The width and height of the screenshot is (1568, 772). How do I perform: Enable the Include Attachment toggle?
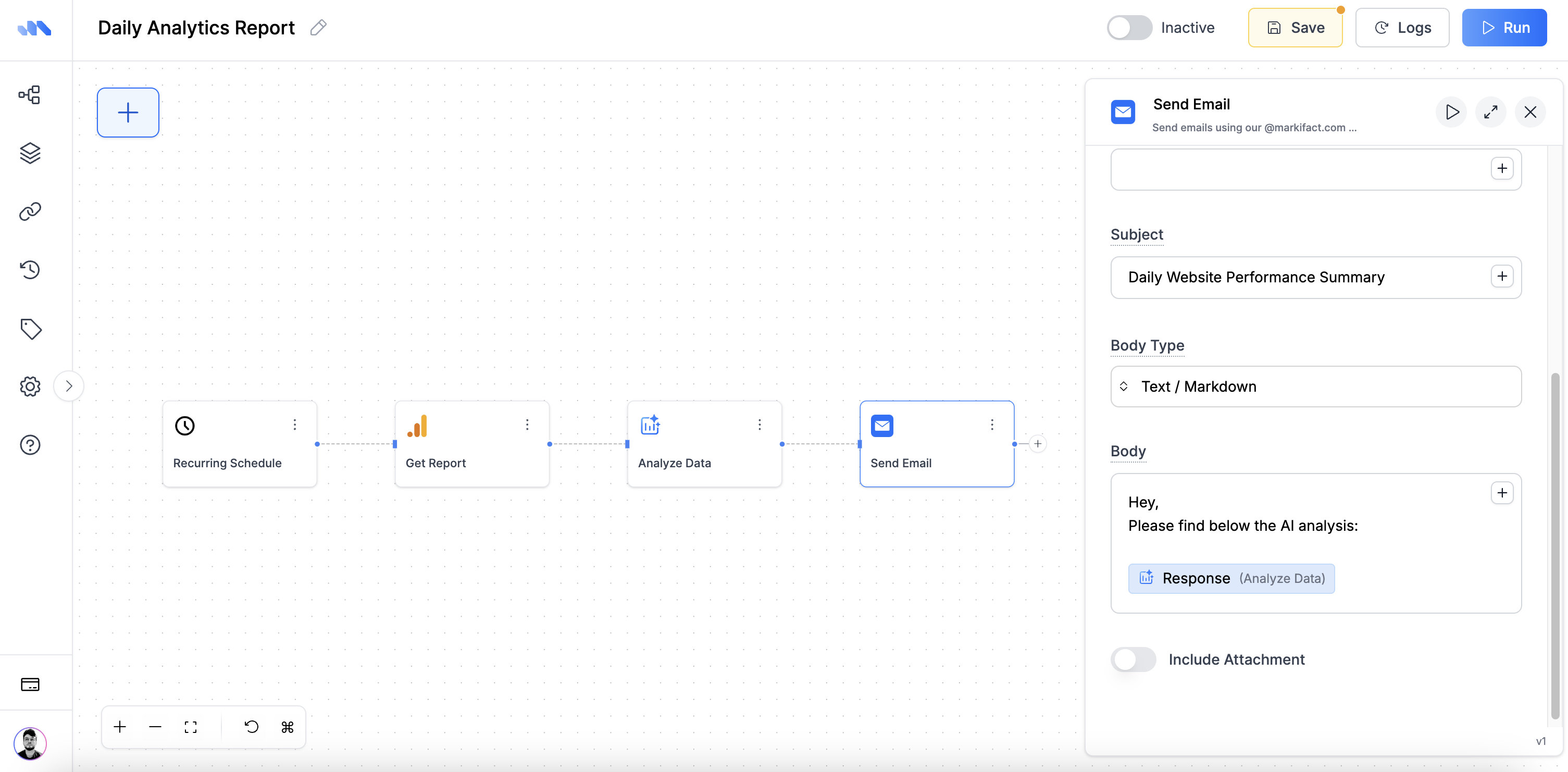click(1133, 659)
